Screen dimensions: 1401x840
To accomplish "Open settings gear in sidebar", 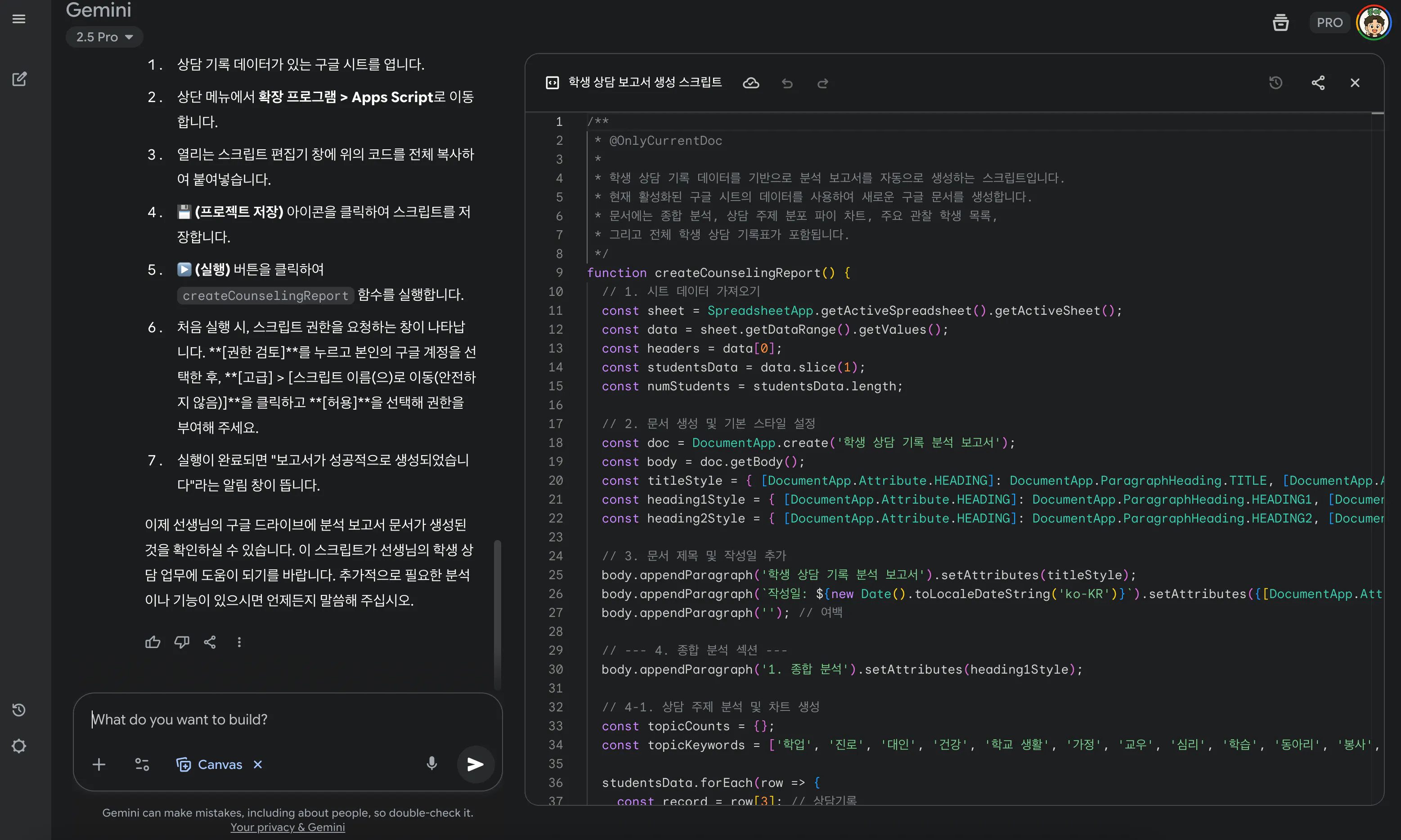I will [x=19, y=746].
